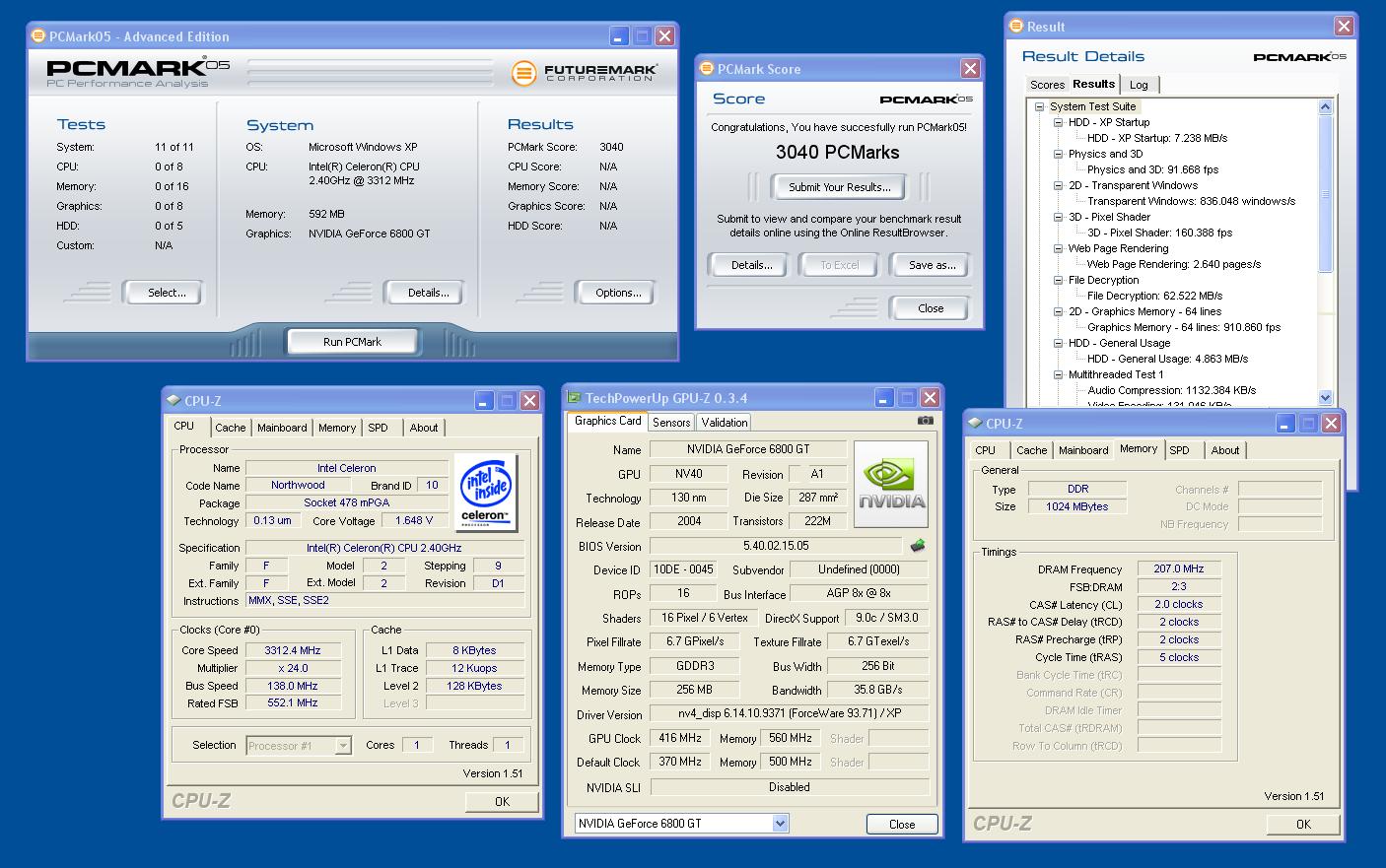Click the Intel Inside Celeron logo in CPU-Z
The height and width of the screenshot is (868, 1386).
[x=485, y=491]
